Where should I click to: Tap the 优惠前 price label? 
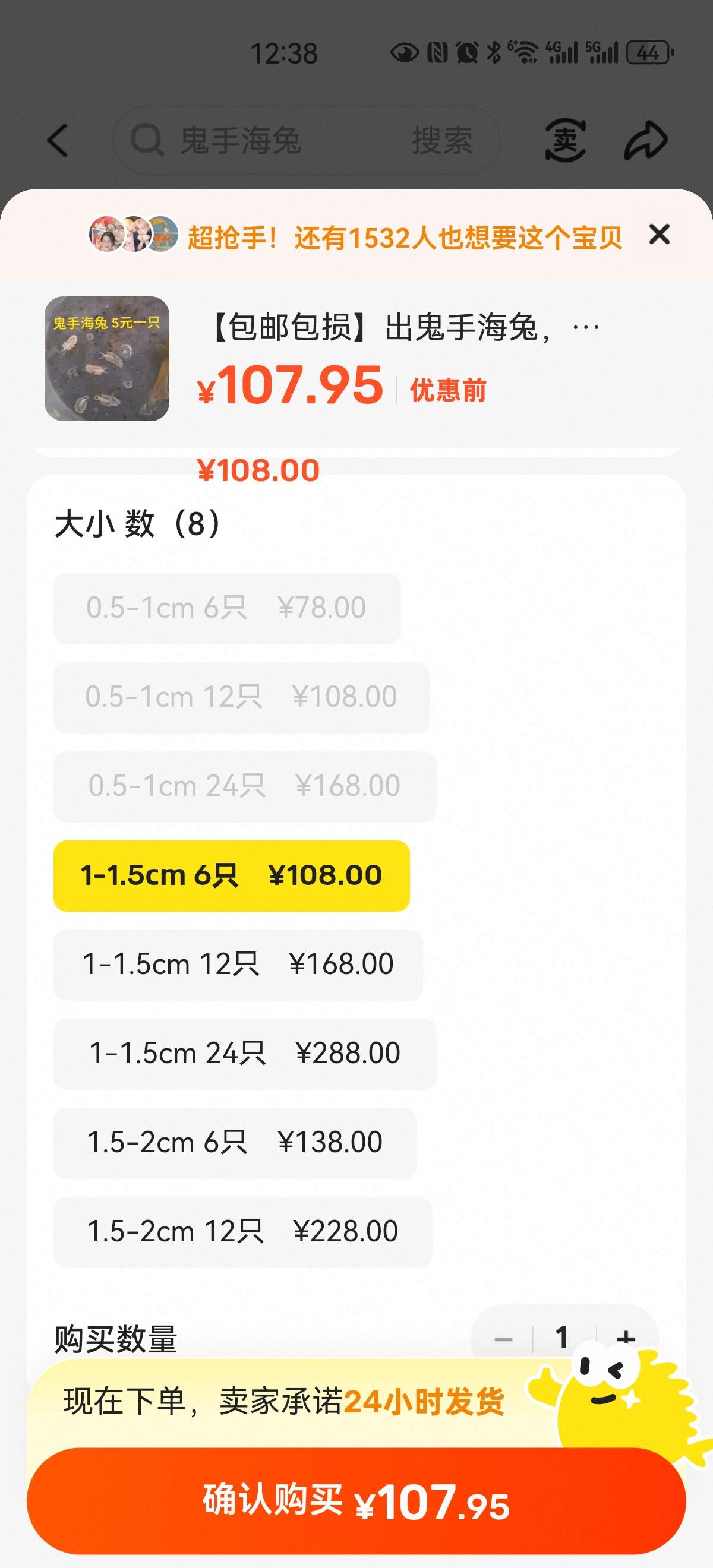pos(448,390)
